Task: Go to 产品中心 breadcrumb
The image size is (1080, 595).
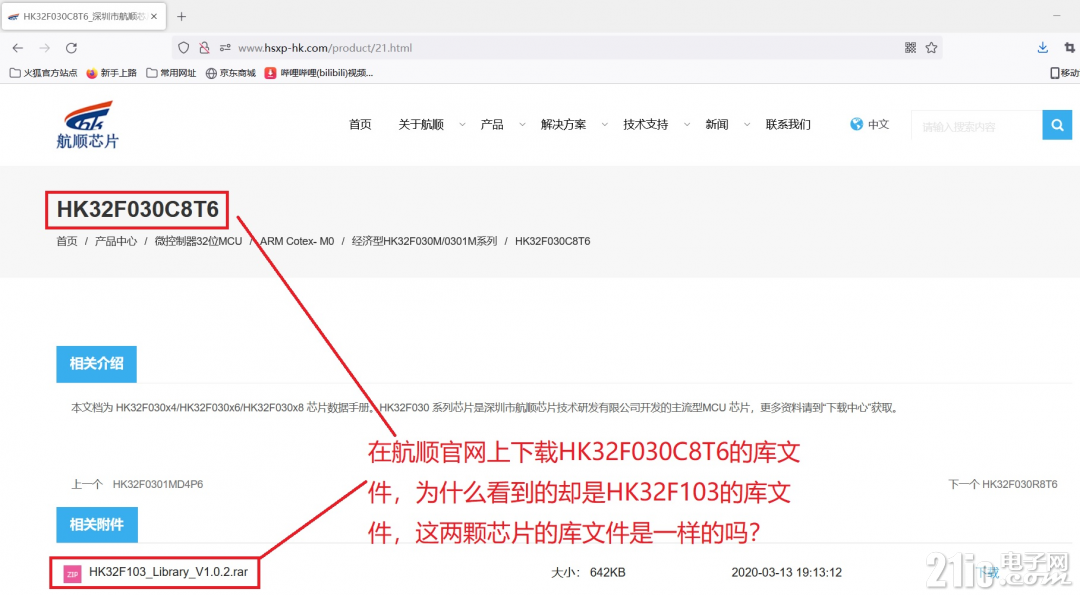Action: click(x=116, y=241)
